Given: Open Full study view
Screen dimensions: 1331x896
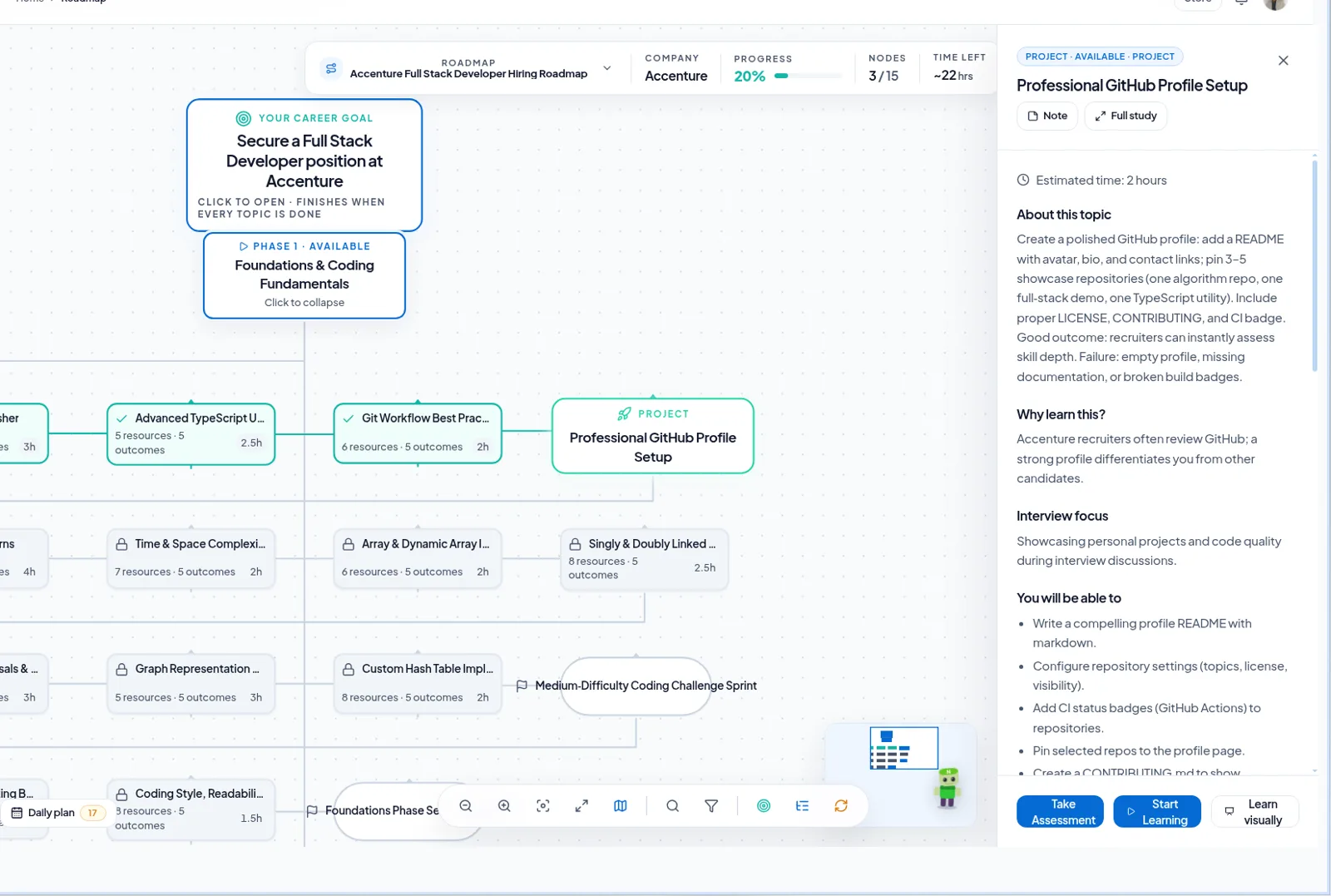Looking at the screenshot, I should point(1126,116).
